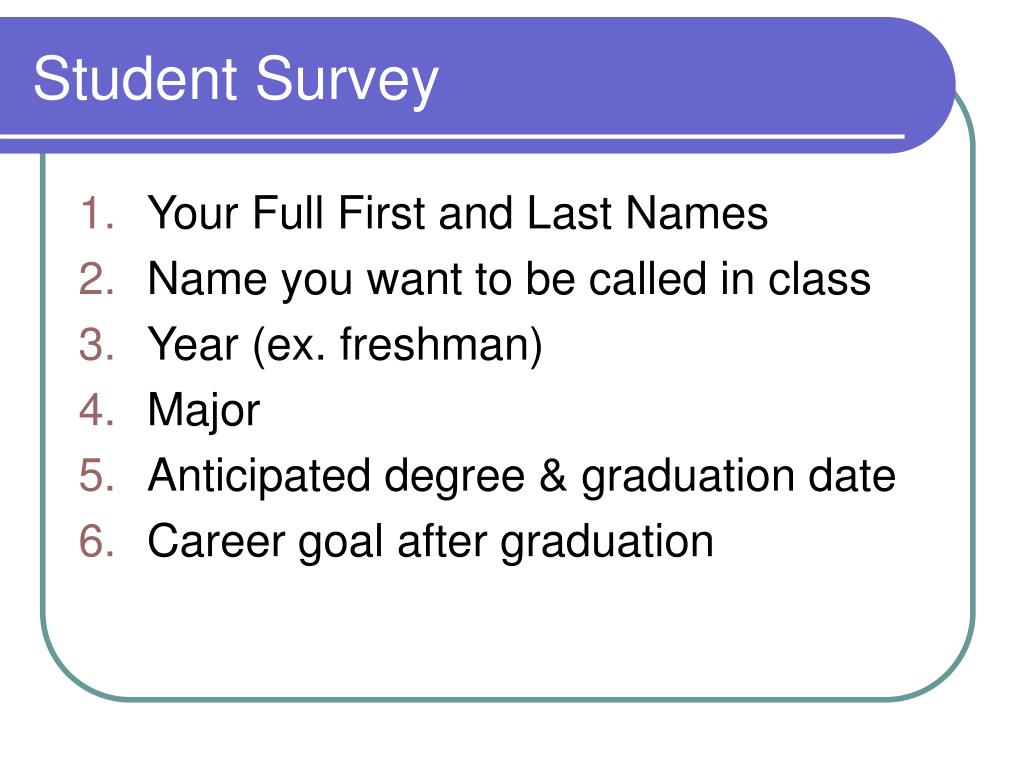Image resolution: width=1024 pixels, height=768 pixels.
Task: Click the 'Year (ex. freshman)' line
Action: tap(345, 345)
